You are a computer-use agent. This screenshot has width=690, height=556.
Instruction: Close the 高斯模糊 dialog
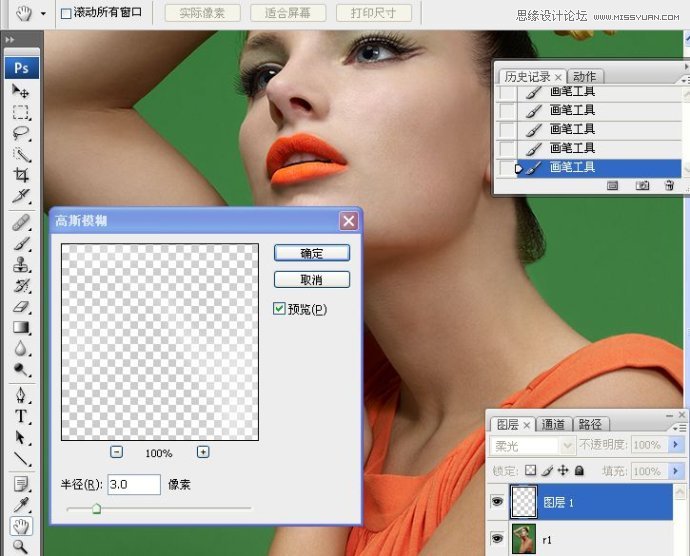click(x=349, y=221)
